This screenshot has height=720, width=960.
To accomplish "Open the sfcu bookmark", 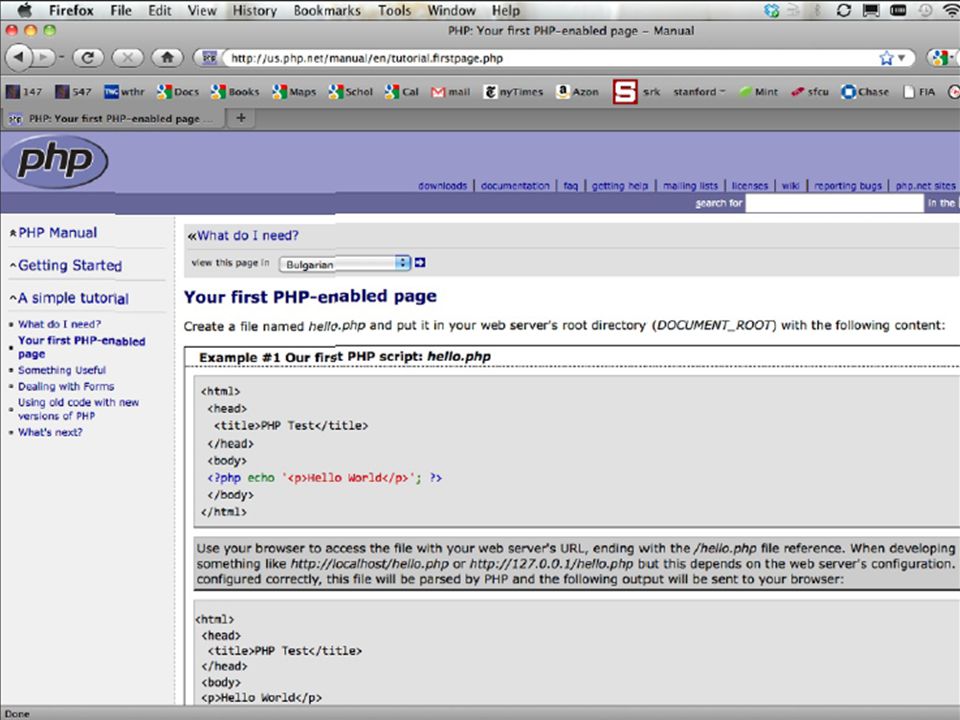I will pyautogui.click(x=809, y=92).
